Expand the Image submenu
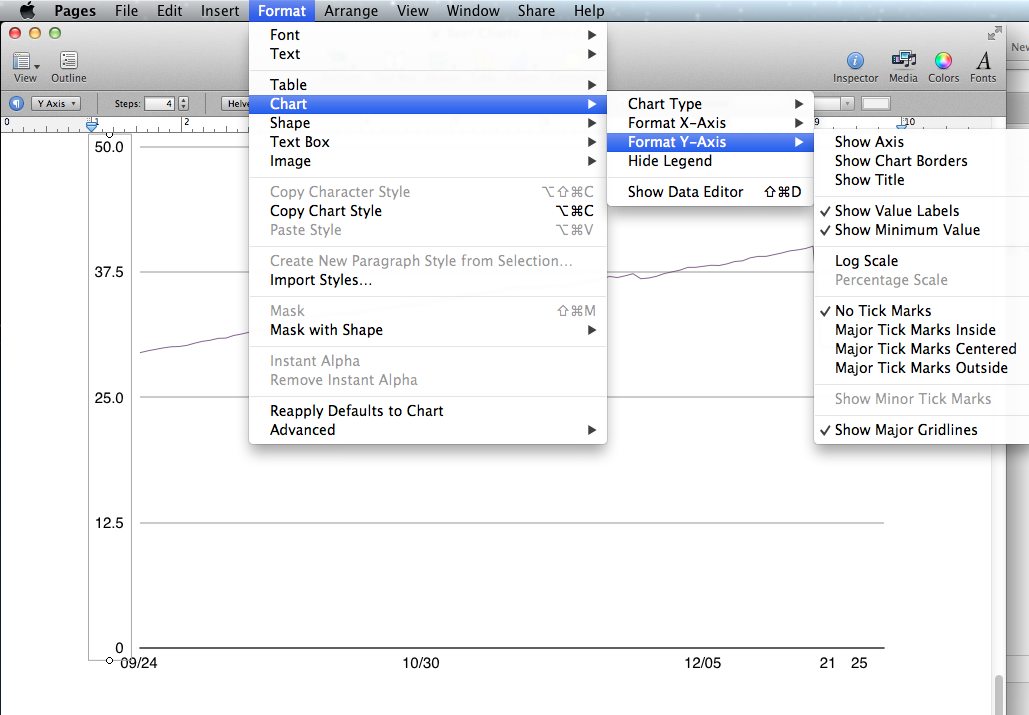This screenshot has height=715, width=1029. coord(428,161)
